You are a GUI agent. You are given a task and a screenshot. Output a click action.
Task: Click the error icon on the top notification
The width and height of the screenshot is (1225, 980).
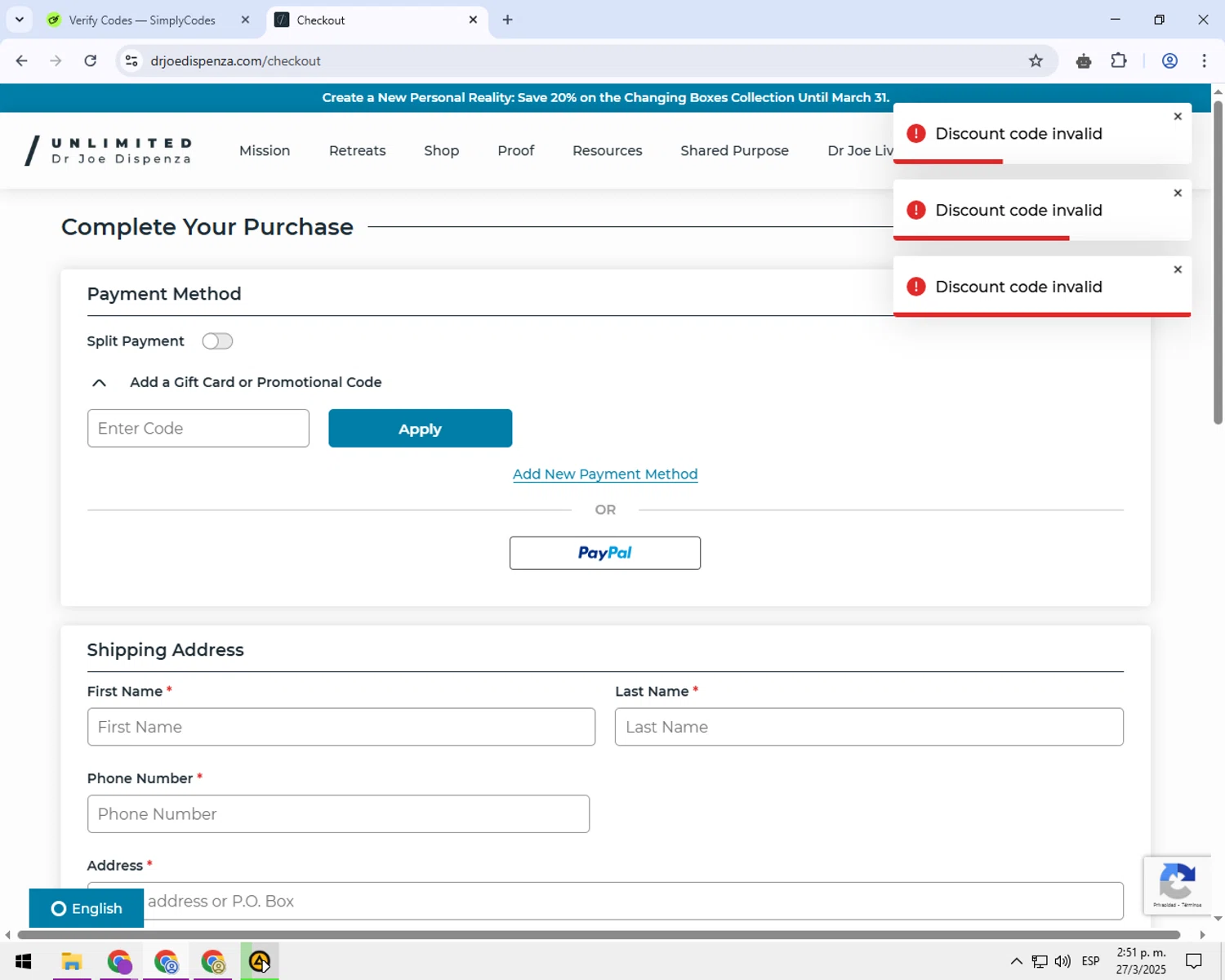(916, 134)
